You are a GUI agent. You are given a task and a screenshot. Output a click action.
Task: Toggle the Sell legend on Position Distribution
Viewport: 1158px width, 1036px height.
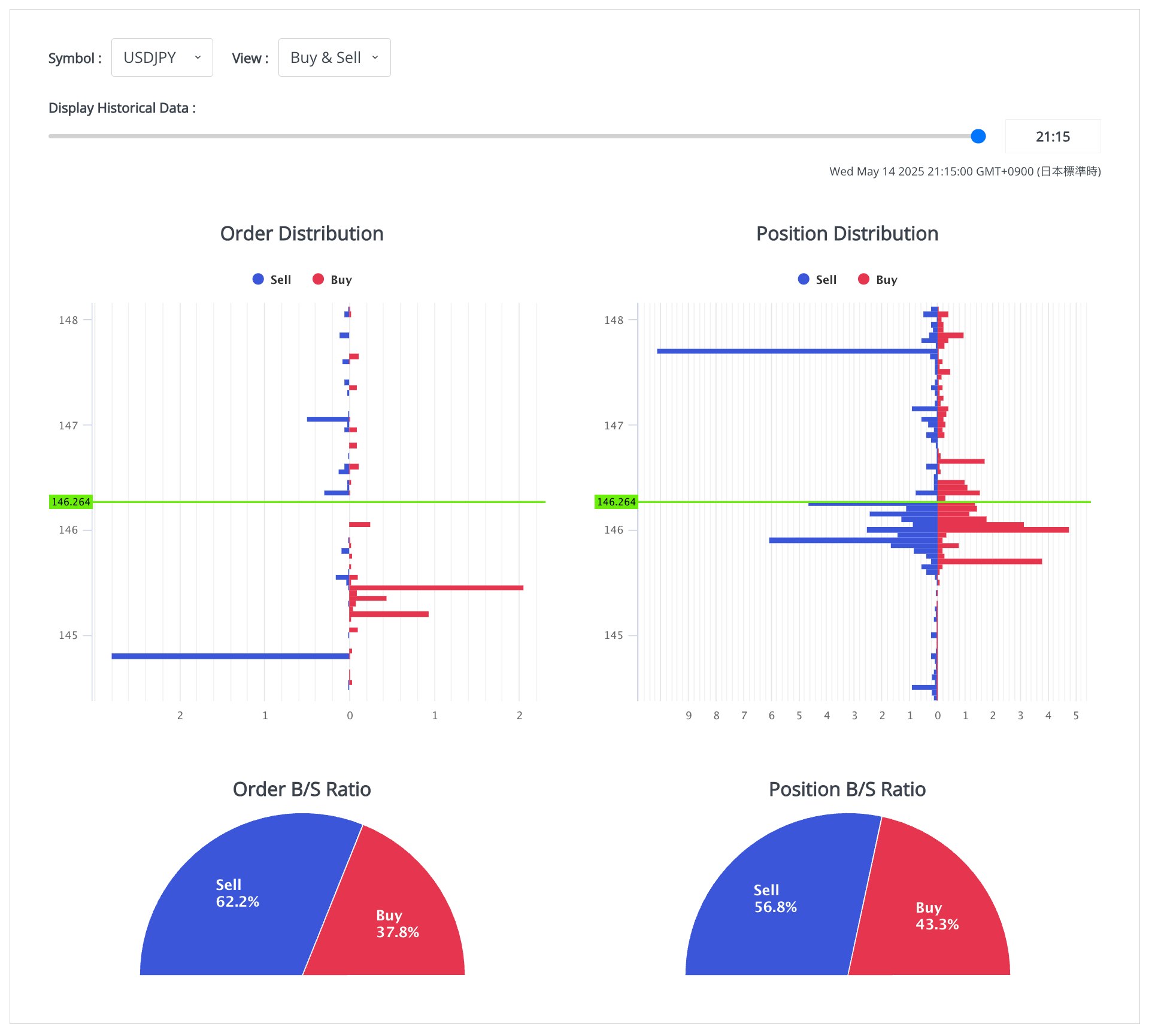[x=825, y=279]
